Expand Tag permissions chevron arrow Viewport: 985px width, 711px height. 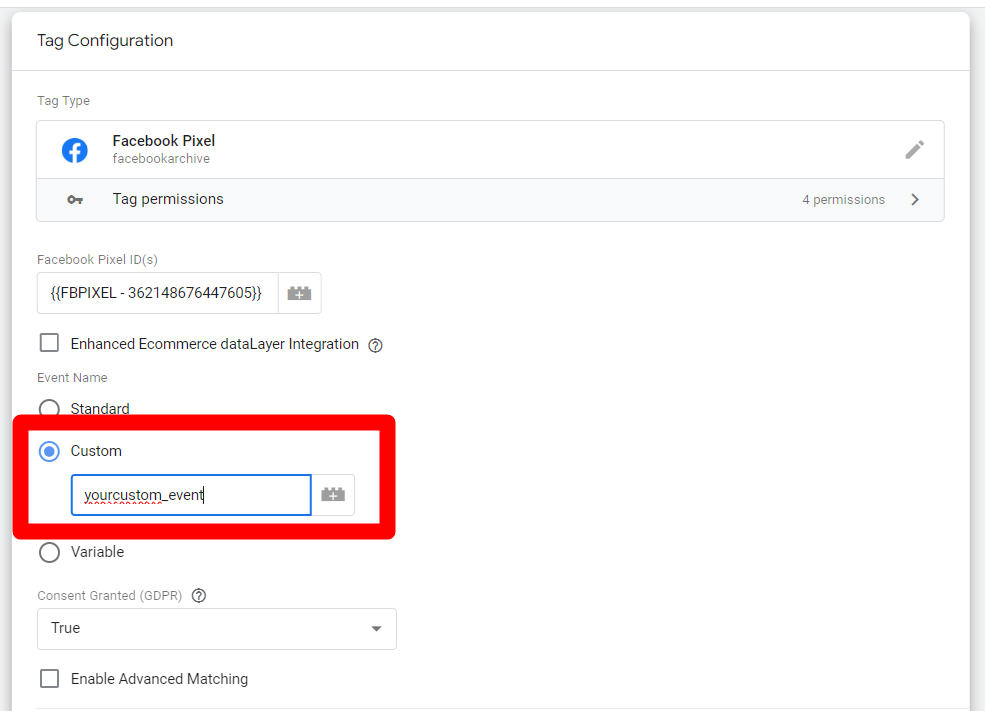tap(915, 200)
